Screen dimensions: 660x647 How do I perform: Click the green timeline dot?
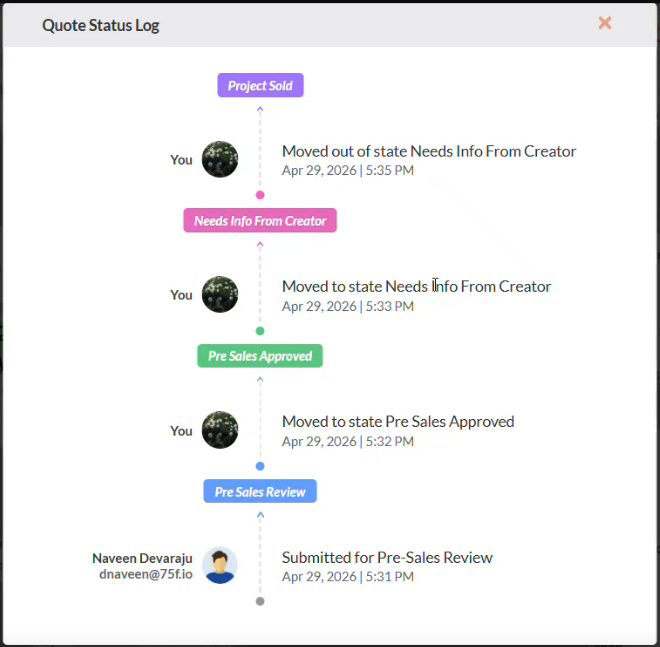coord(260,331)
